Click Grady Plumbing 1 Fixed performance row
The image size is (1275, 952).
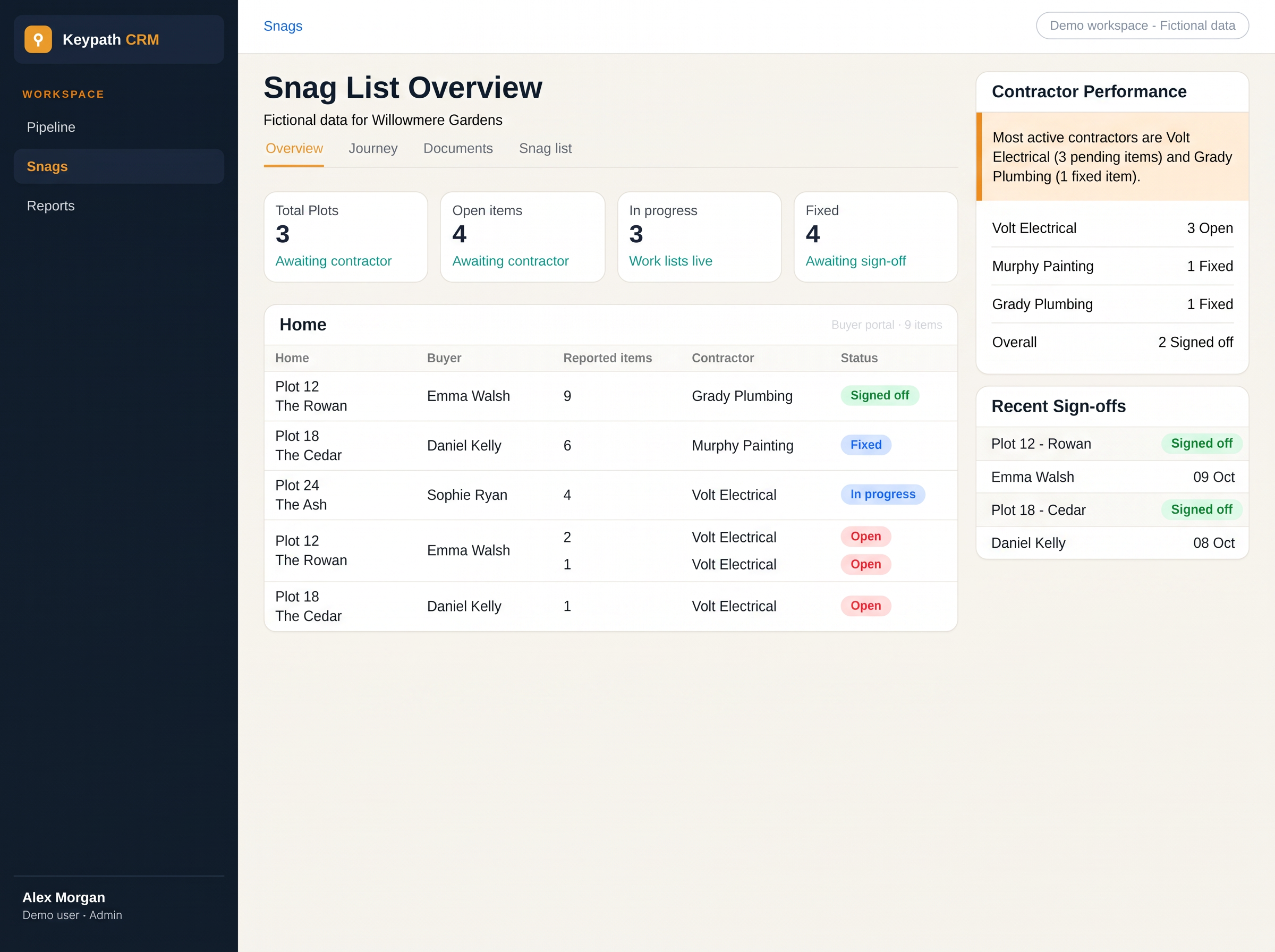point(1112,304)
